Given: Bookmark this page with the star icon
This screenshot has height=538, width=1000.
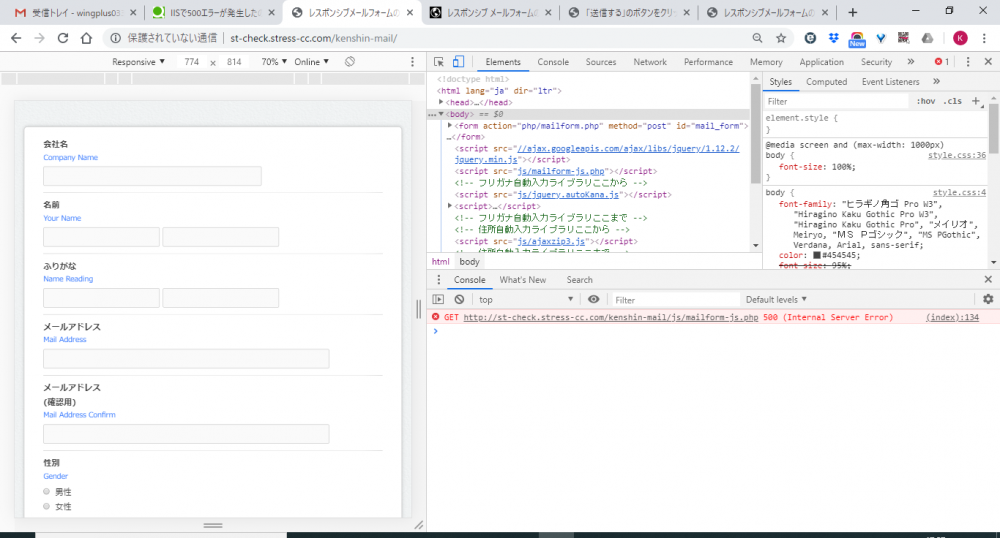Looking at the screenshot, I should click(x=781, y=38).
